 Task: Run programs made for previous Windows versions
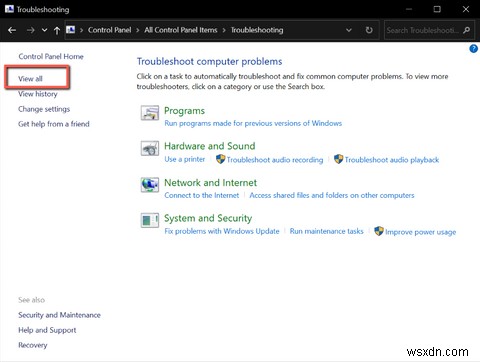[253, 123]
